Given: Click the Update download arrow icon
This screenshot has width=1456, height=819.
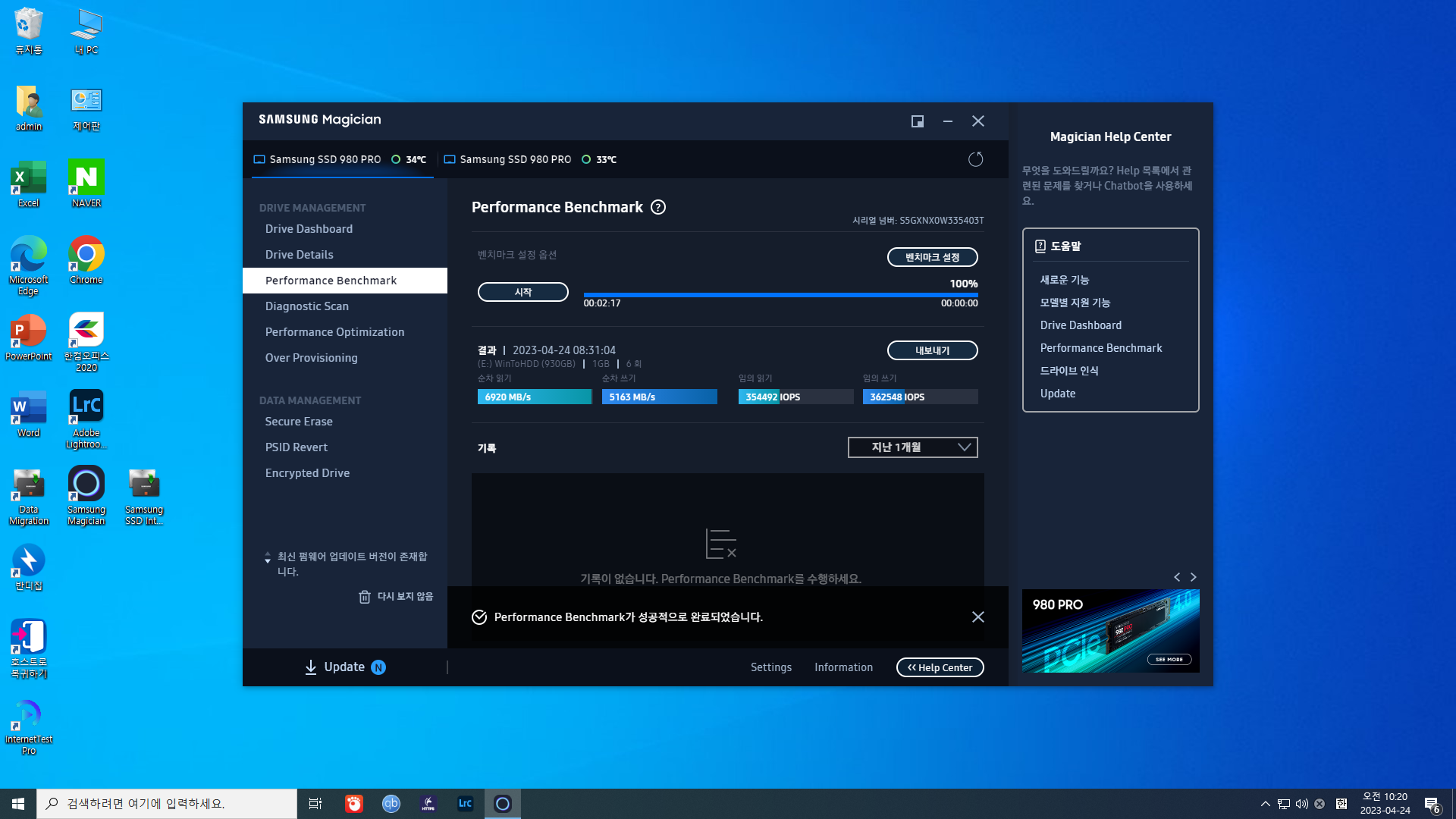Looking at the screenshot, I should pyautogui.click(x=311, y=667).
